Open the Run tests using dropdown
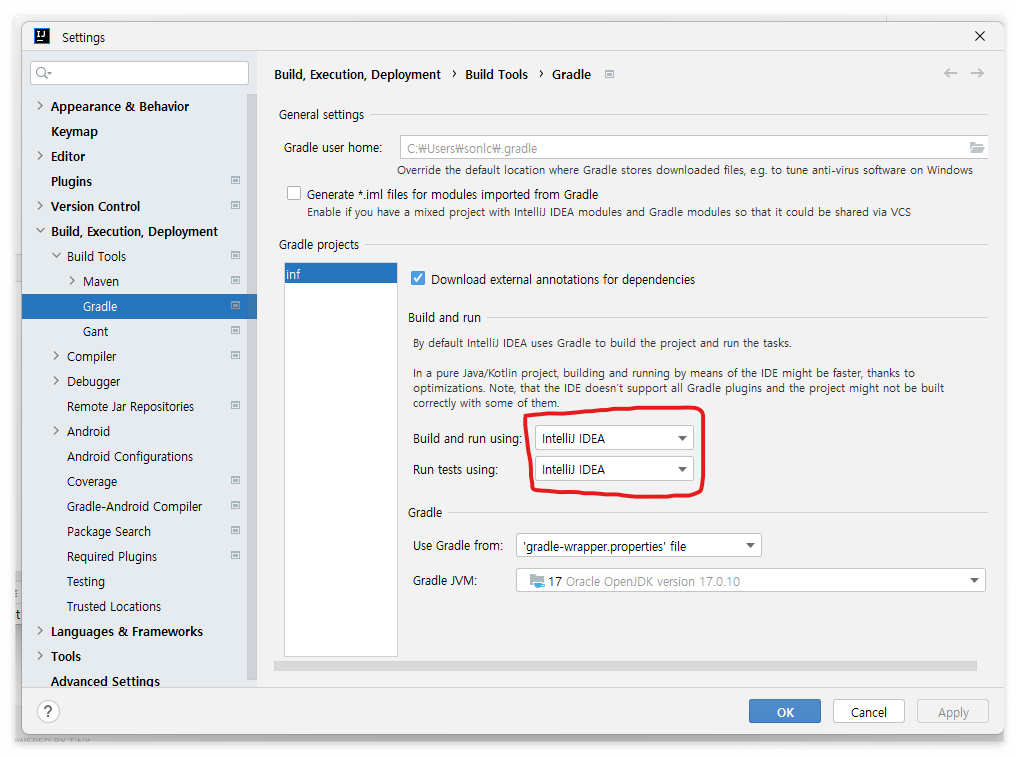 point(614,469)
